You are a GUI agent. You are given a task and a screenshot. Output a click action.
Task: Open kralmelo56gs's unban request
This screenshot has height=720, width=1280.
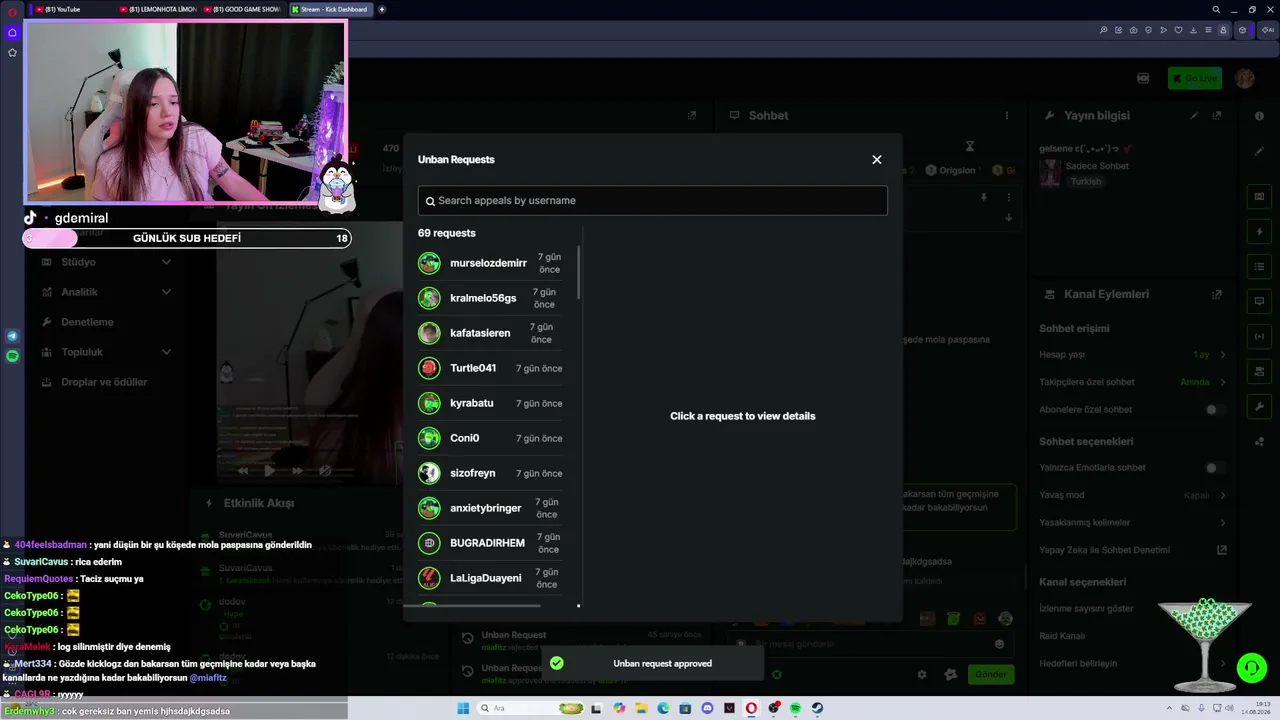pyautogui.click(x=490, y=298)
